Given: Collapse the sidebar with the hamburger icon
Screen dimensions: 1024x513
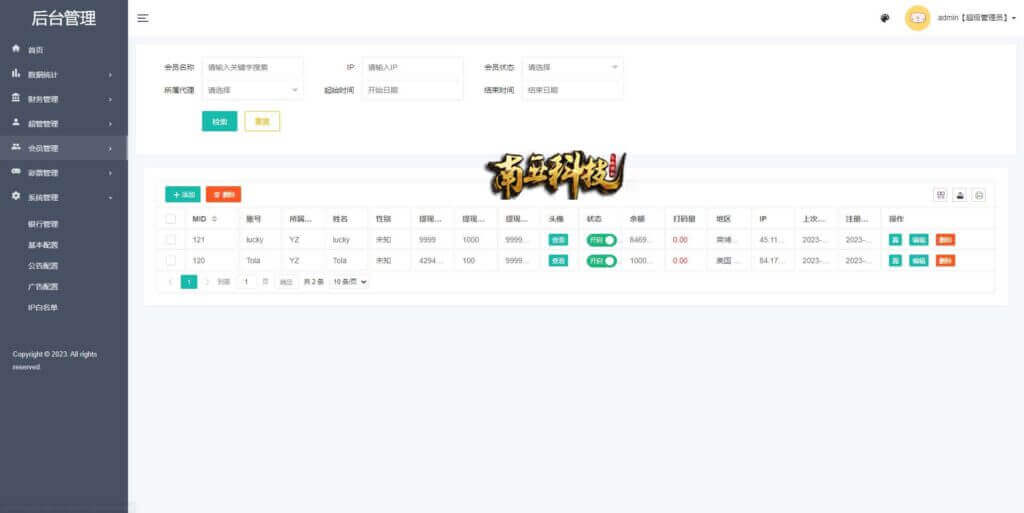Looking at the screenshot, I should pos(143,18).
